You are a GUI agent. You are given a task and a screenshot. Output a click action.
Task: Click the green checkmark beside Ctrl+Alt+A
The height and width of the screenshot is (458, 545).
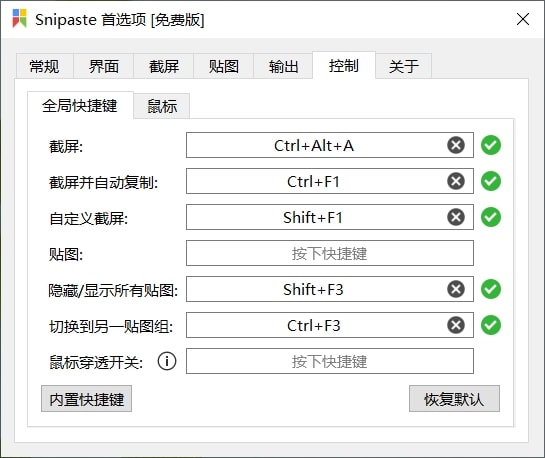tap(491, 145)
